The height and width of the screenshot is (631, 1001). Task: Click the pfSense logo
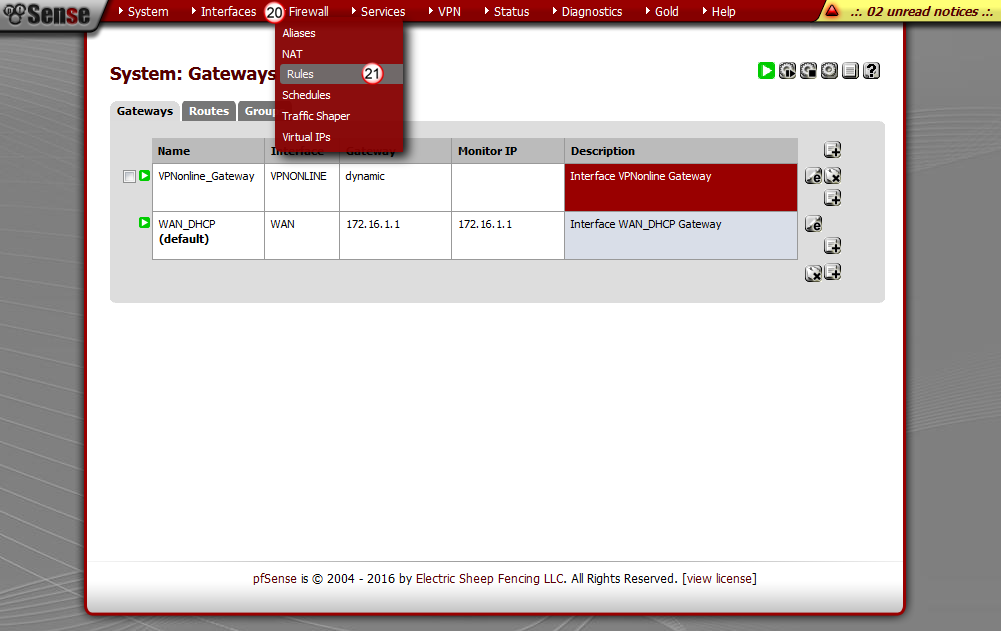[46, 14]
